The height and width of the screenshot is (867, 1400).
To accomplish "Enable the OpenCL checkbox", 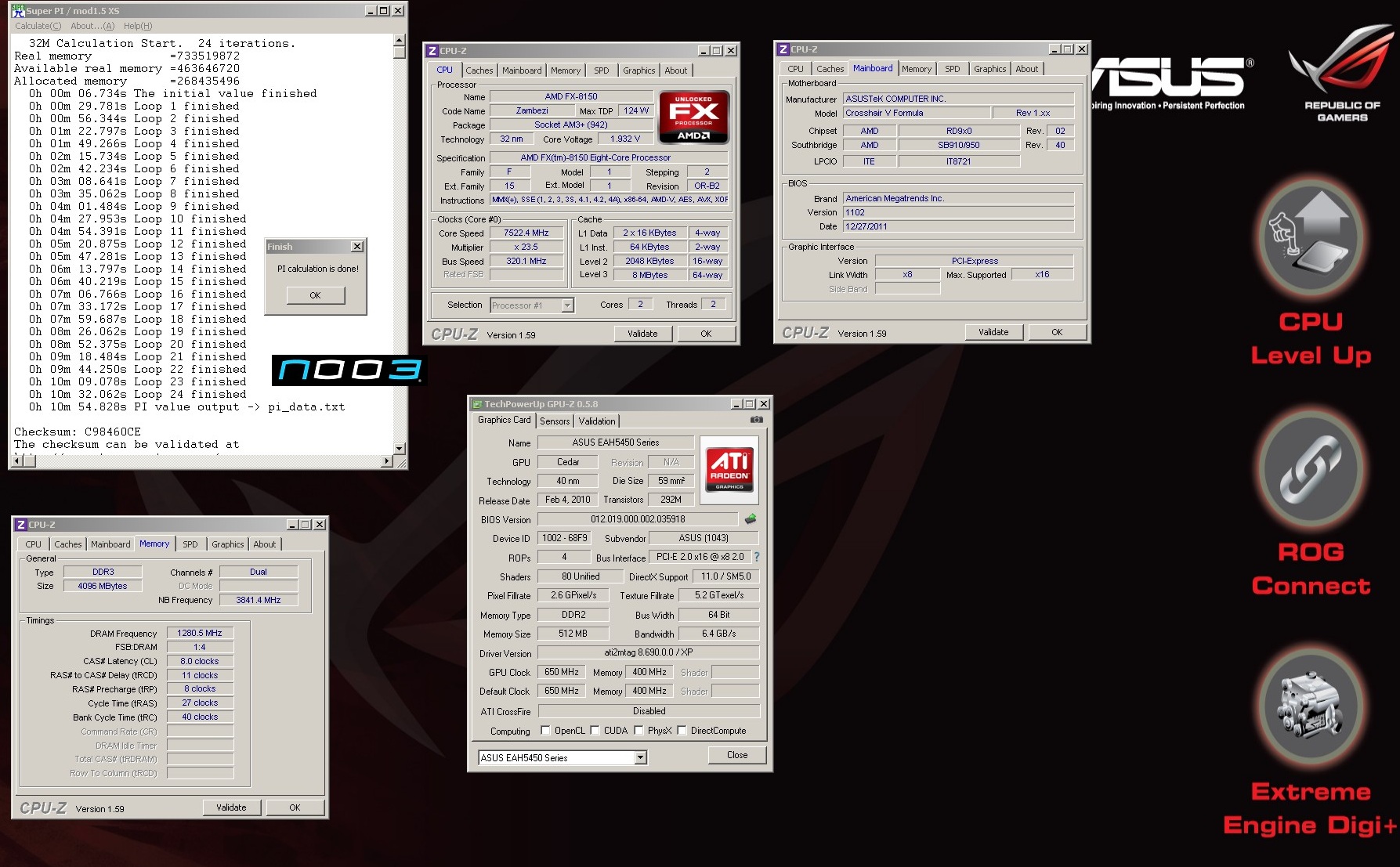I will coord(546,731).
